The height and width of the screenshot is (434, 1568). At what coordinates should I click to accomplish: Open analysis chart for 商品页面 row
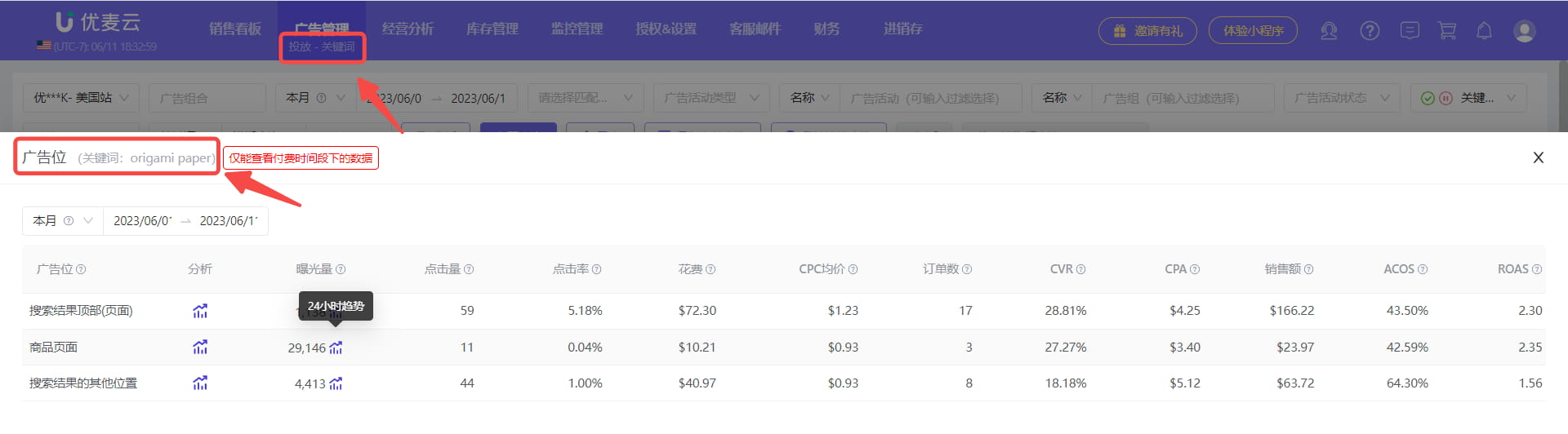point(200,348)
